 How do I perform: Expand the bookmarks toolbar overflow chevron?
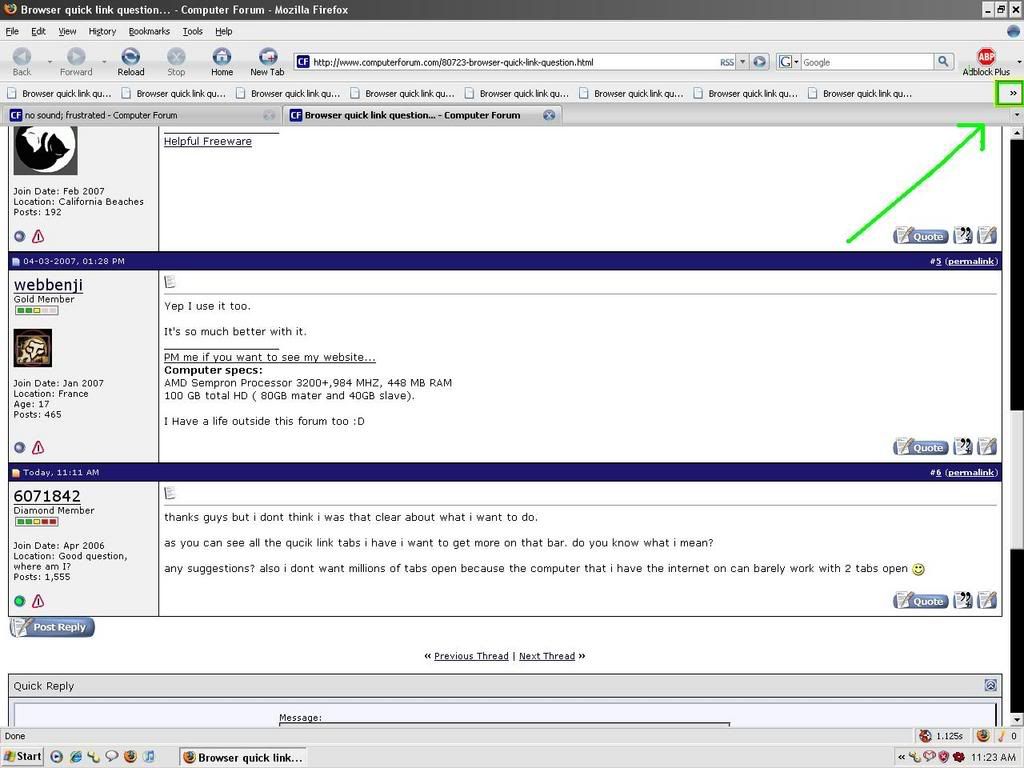pyautogui.click(x=1012, y=93)
